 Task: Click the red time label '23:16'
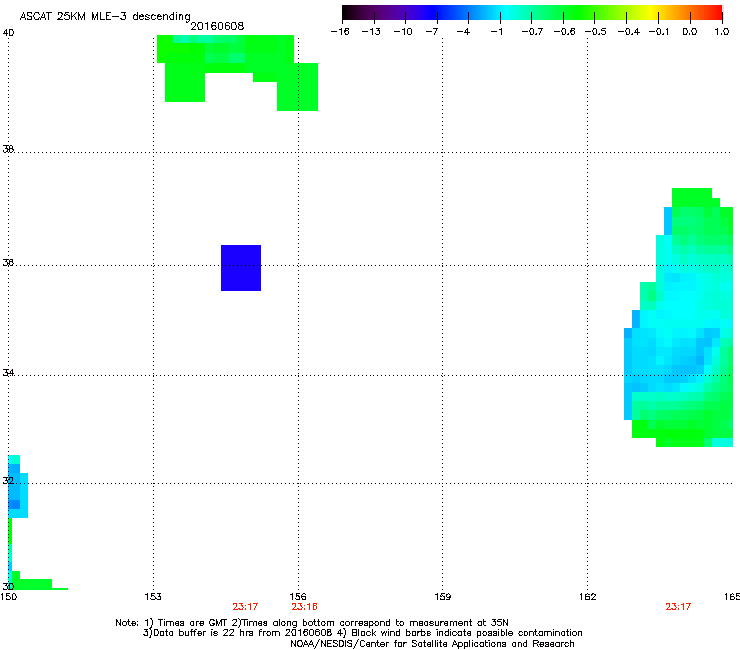pyautogui.click(x=304, y=607)
